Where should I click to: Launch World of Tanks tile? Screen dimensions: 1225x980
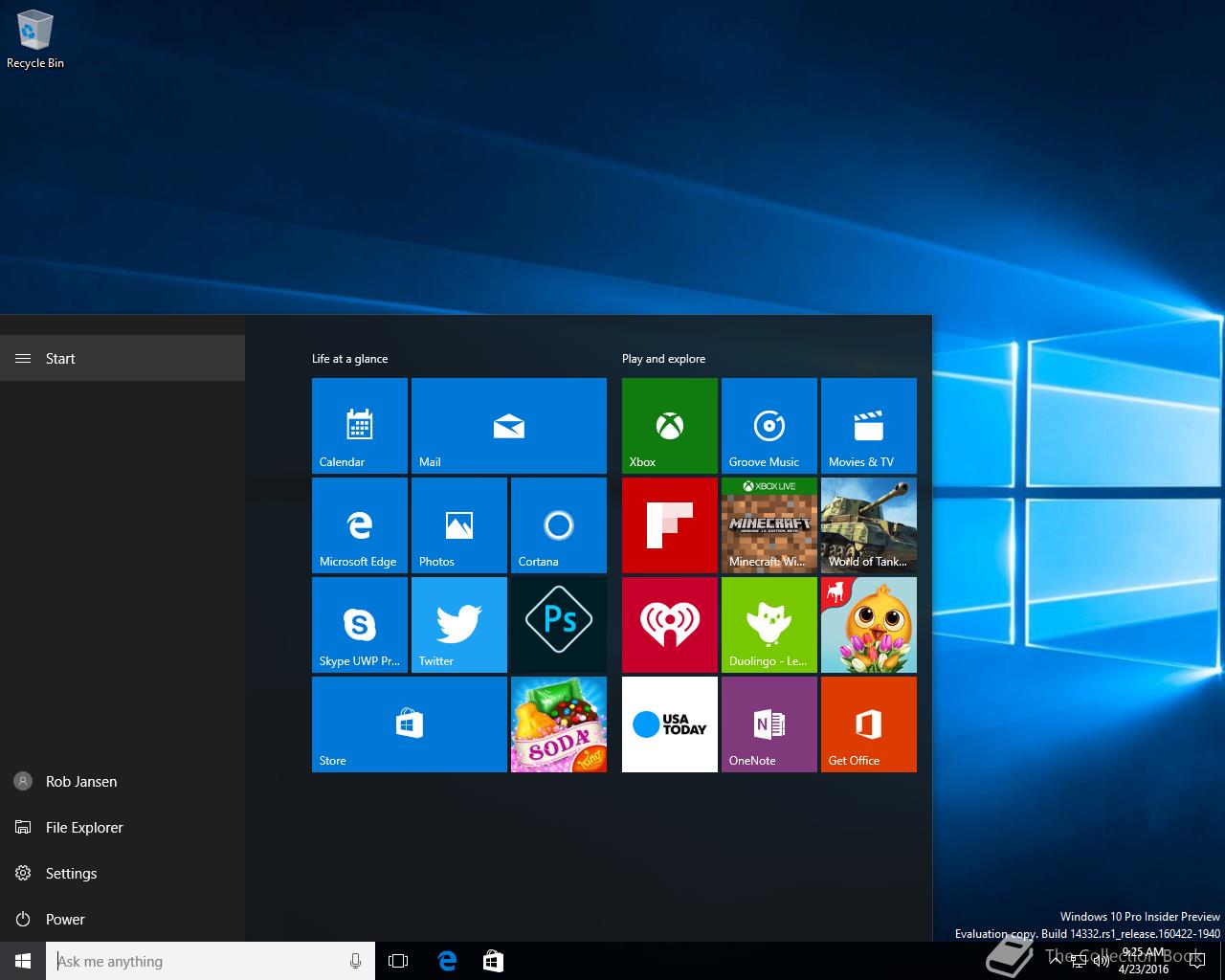(x=869, y=525)
